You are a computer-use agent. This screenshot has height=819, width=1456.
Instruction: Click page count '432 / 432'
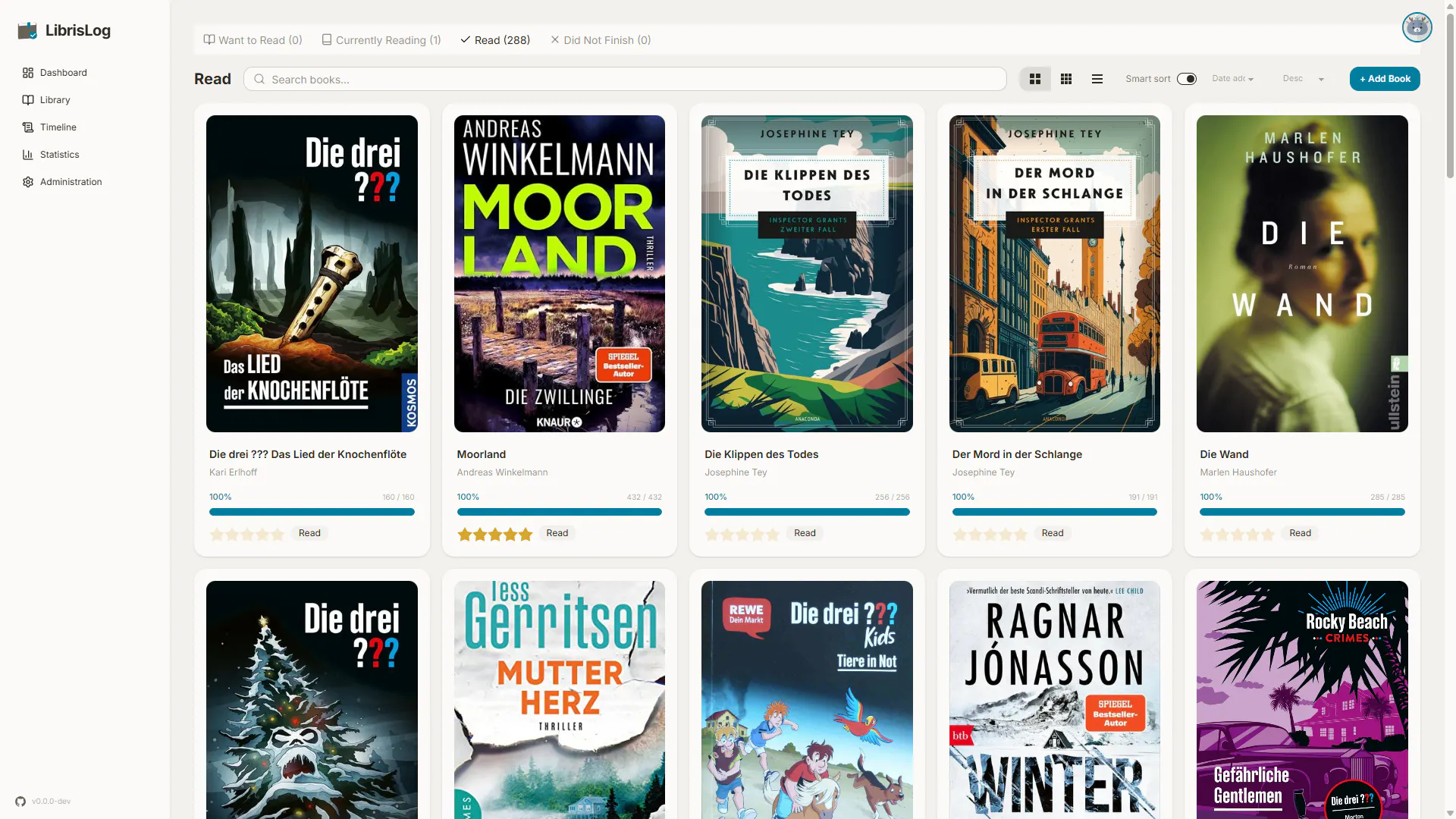[x=645, y=497]
